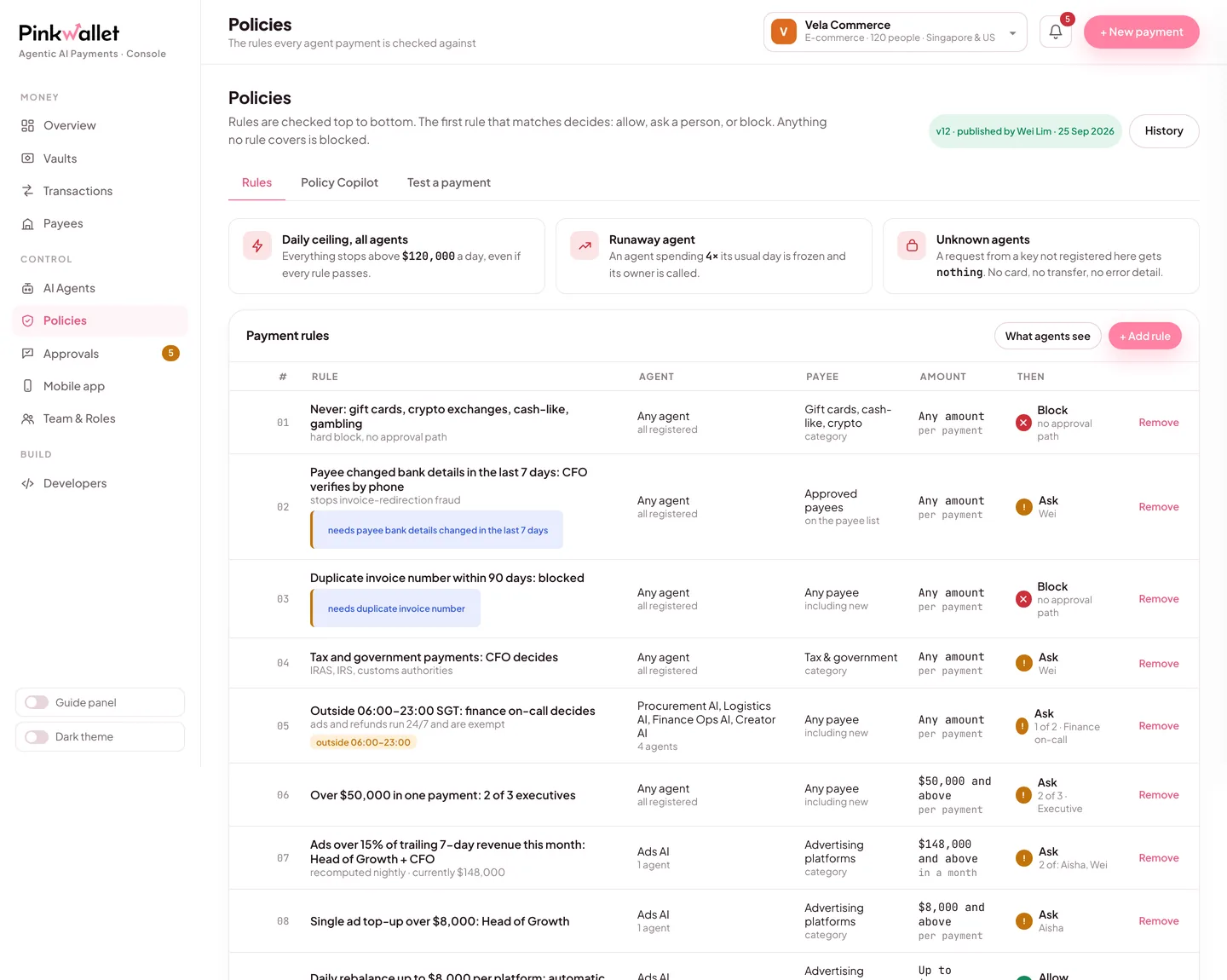Viewport: 1227px width, 980px height.
Task: Open AI Agents robot icon
Action: tap(28, 288)
